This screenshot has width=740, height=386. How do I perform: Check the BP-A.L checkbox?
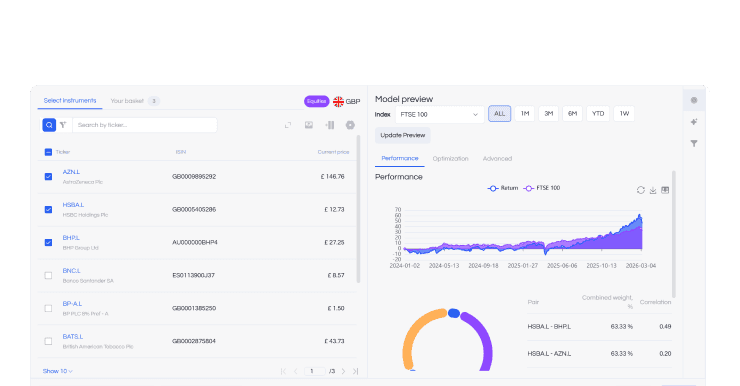[x=48, y=308]
